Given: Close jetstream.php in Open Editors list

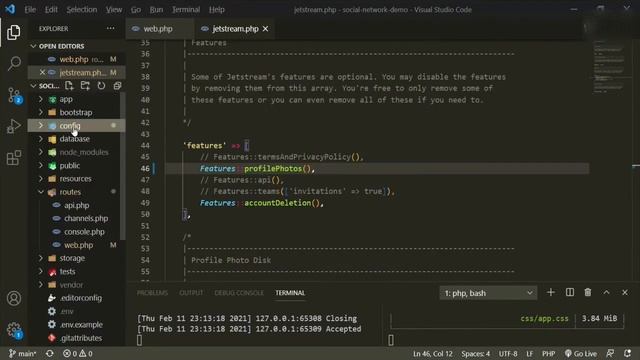Looking at the screenshot, I should [x=42, y=72].
